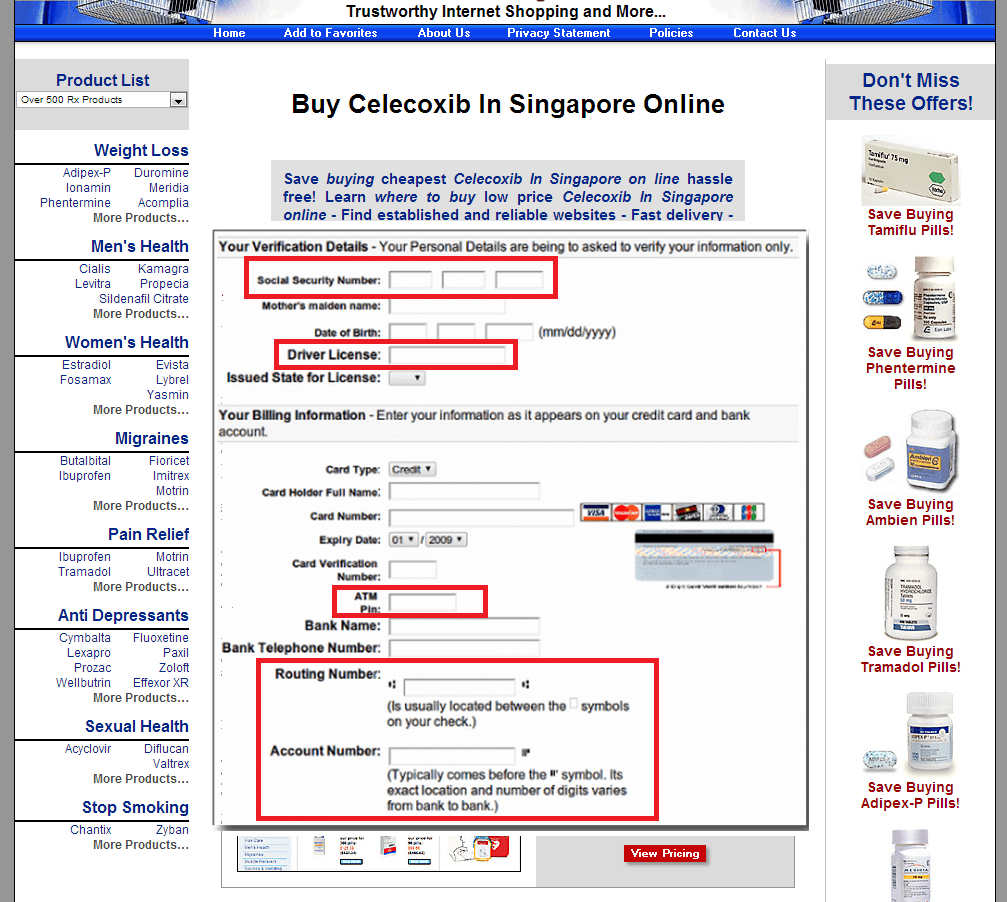The image size is (1007, 902).
Task: Open the Save Buying Tamiflu Pills link
Action: pos(910,222)
